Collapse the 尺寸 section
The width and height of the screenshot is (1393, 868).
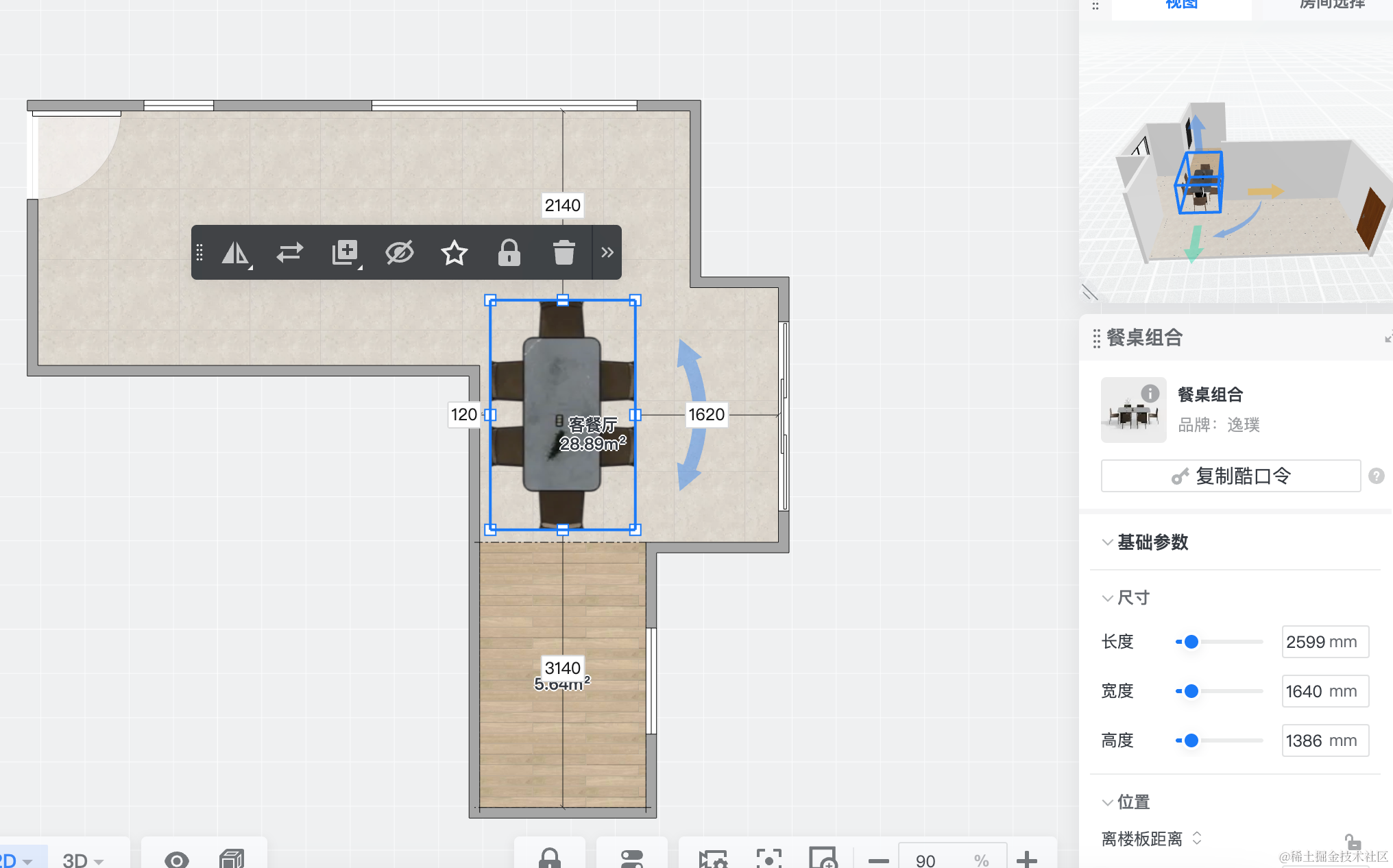pyautogui.click(x=1107, y=598)
